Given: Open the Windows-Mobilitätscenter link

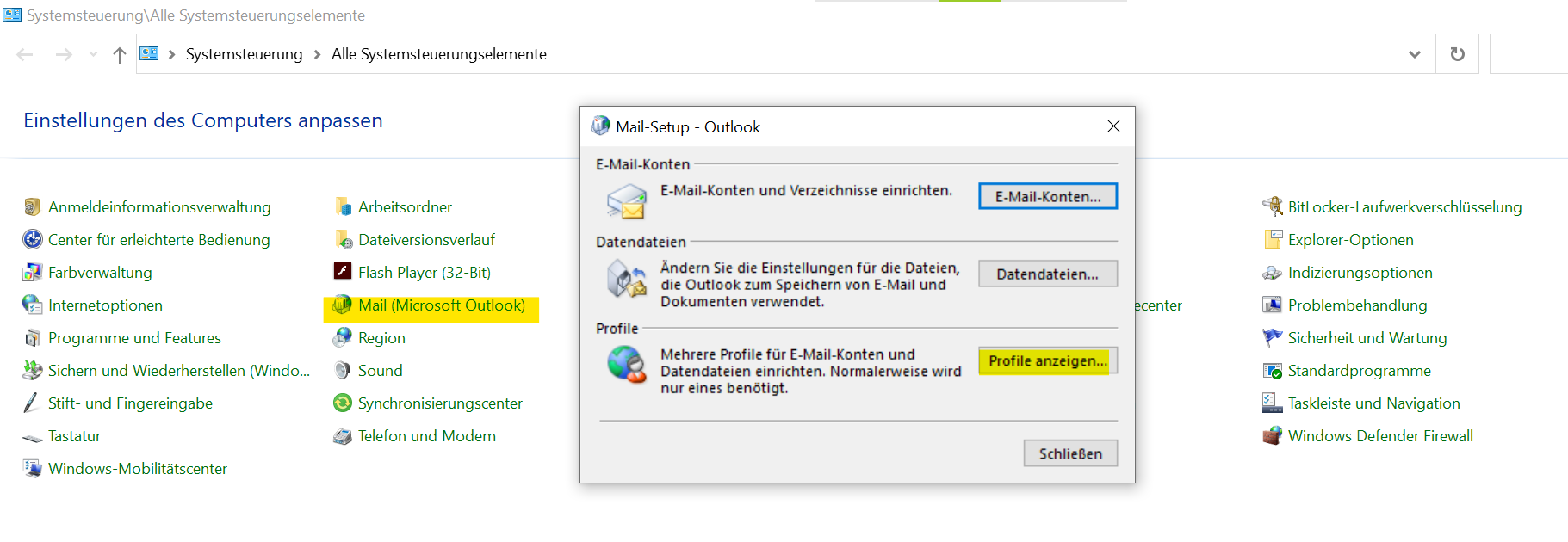Looking at the screenshot, I should (138, 469).
